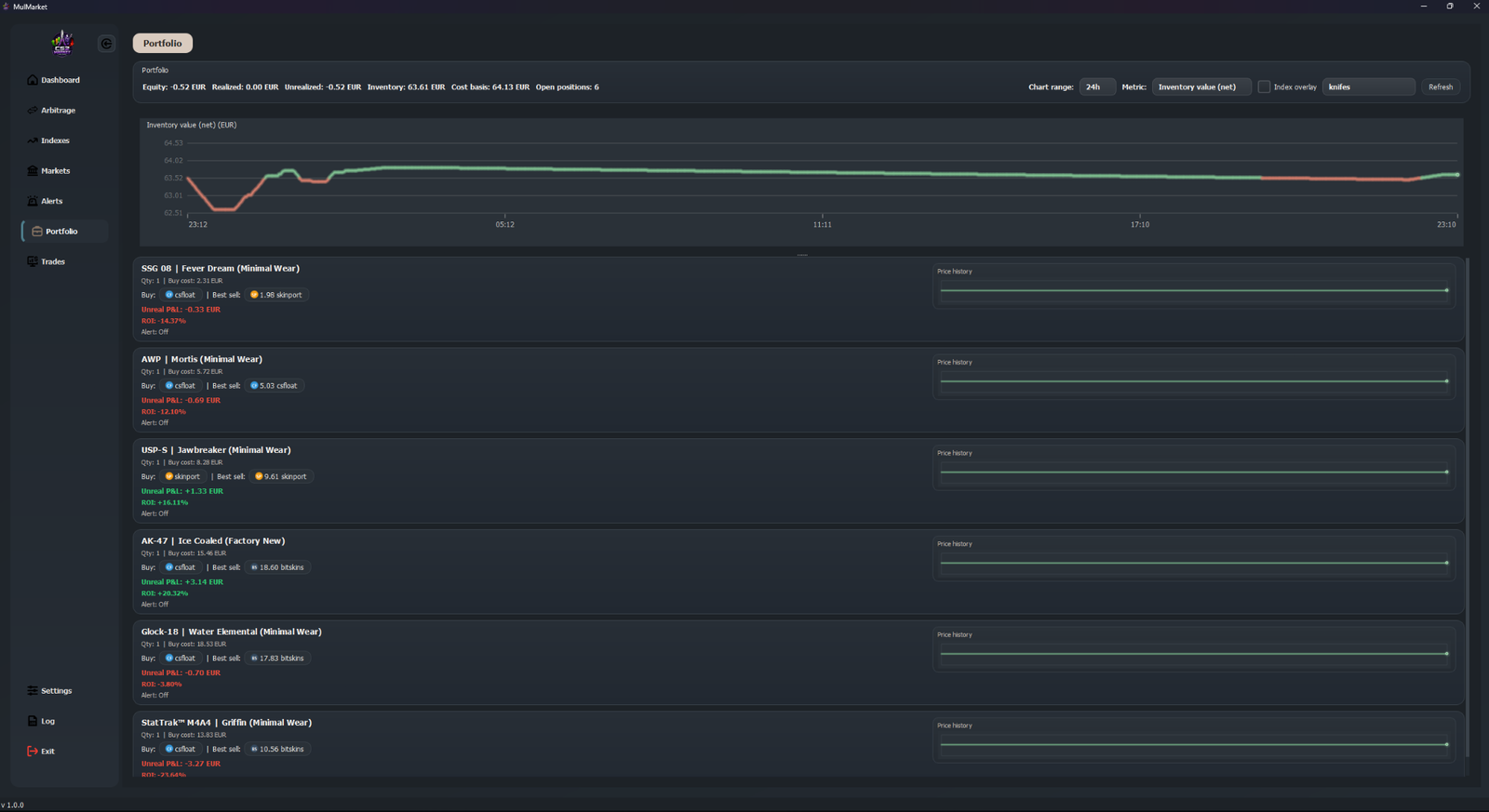Select the Portfolio tab at top
This screenshot has height=812, width=1489.
tap(163, 44)
